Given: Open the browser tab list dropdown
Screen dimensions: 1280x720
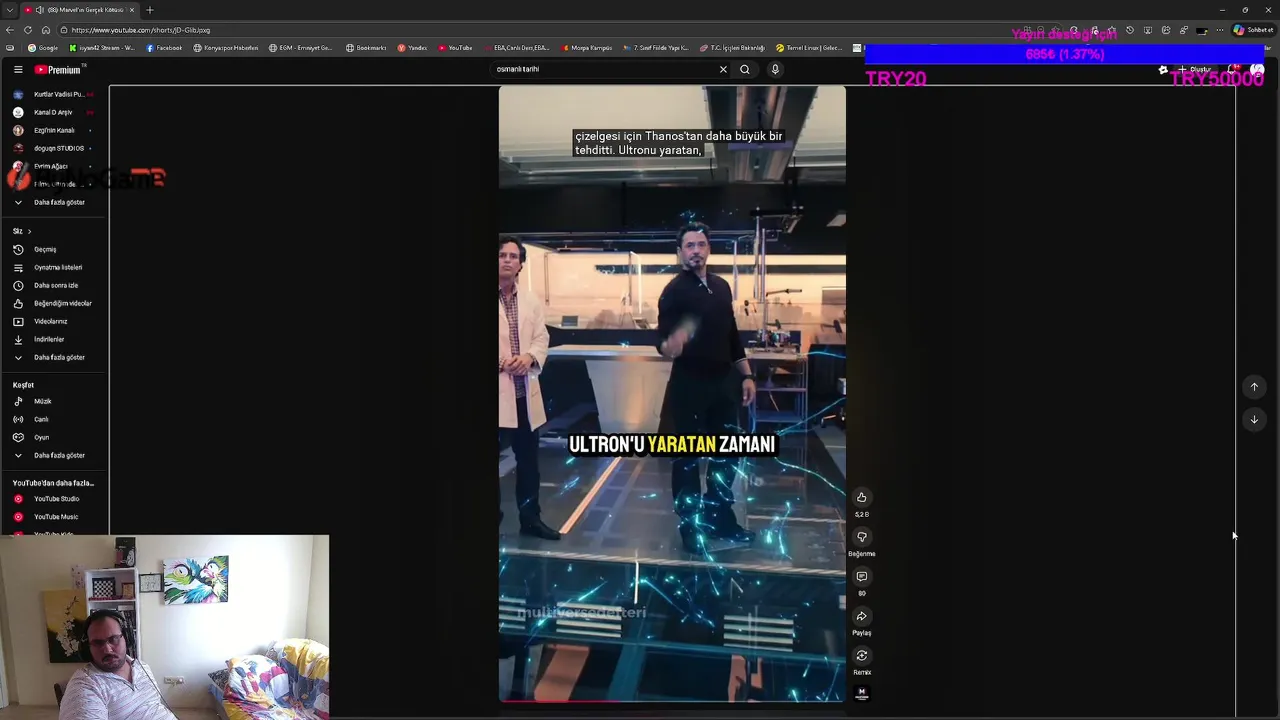Looking at the screenshot, I should pyautogui.click(x=8, y=10).
